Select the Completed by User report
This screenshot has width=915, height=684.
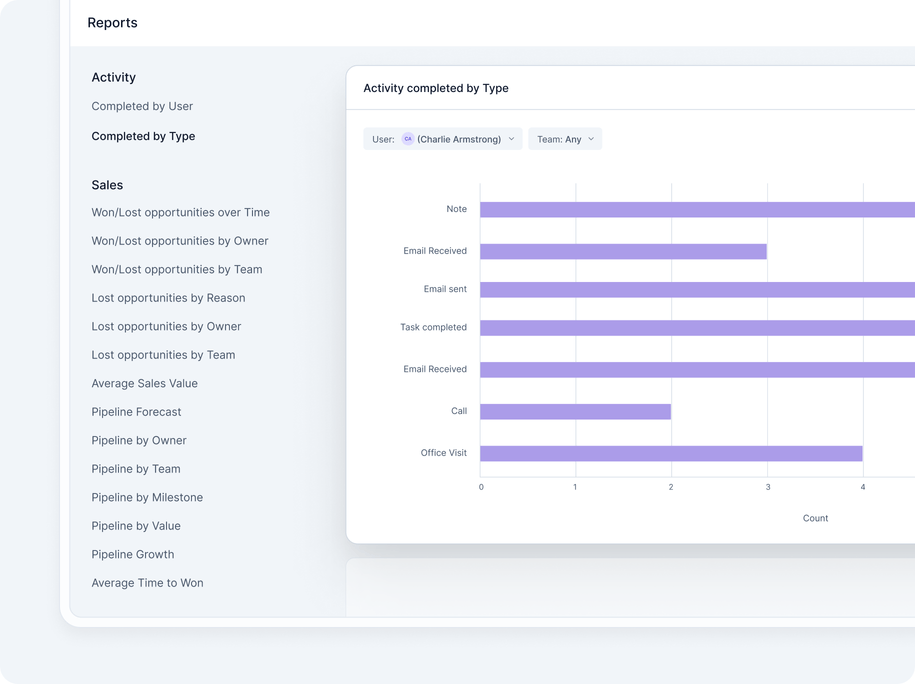tap(142, 106)
